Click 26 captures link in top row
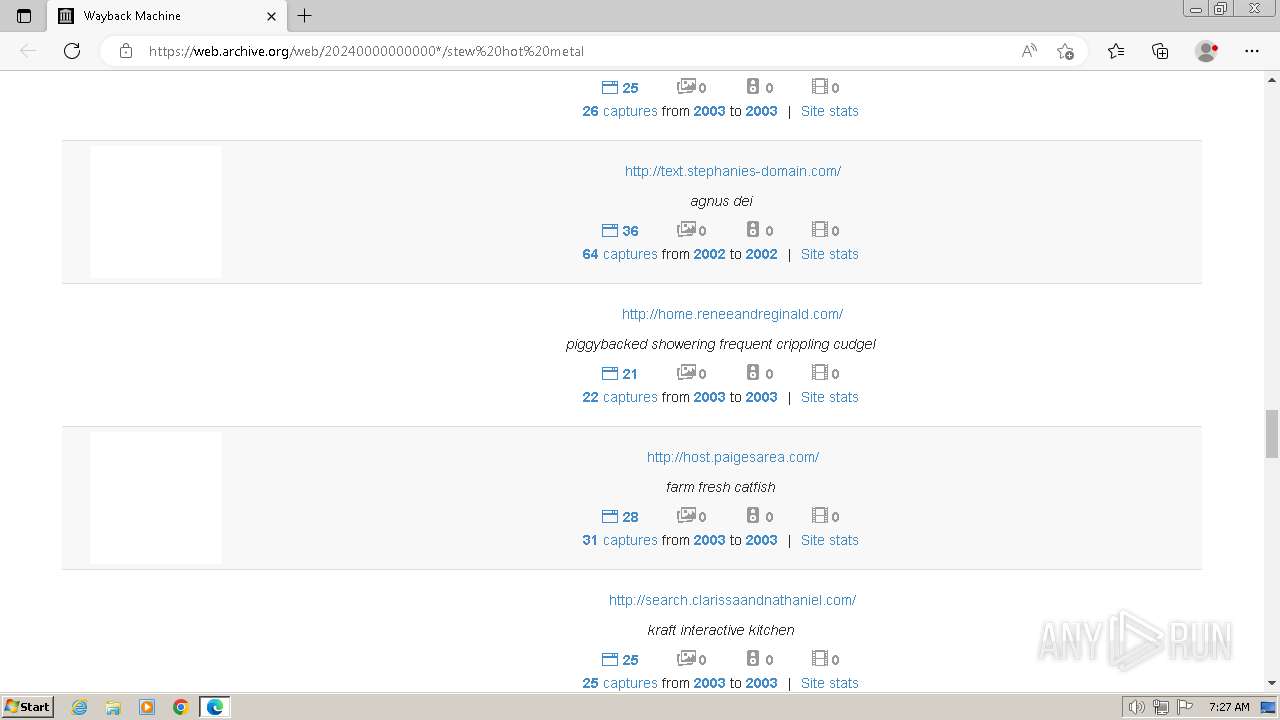The height and width of the screenshot is (720, 1280). (620, 111)
